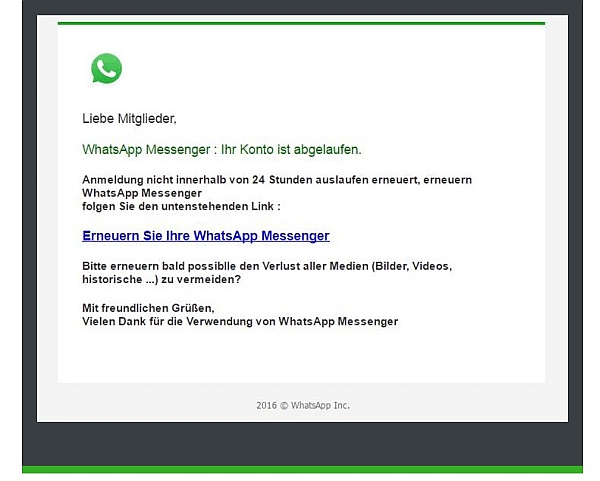Screen dimensions: 600x481
Task: Click the green WhatsApp logo icon
Action: tap(106, 68)
